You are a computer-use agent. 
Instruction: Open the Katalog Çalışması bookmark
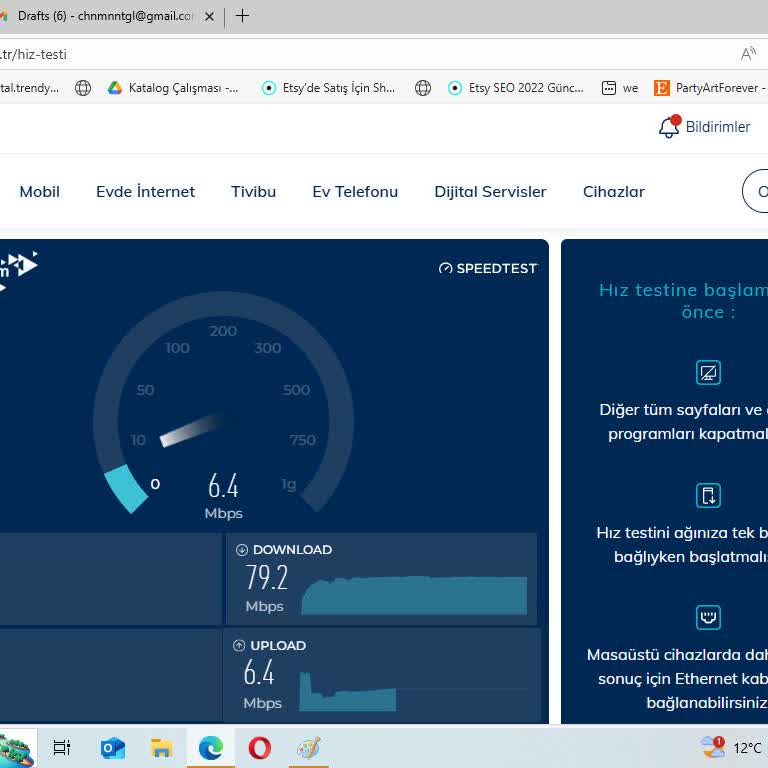(173, 88)
